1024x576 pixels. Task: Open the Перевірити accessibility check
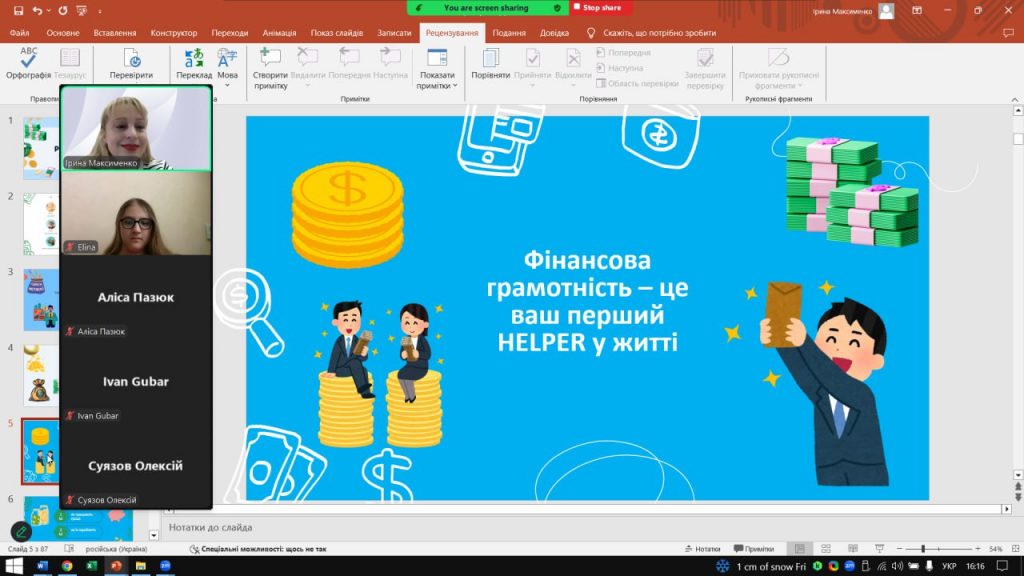click(131, 63)
